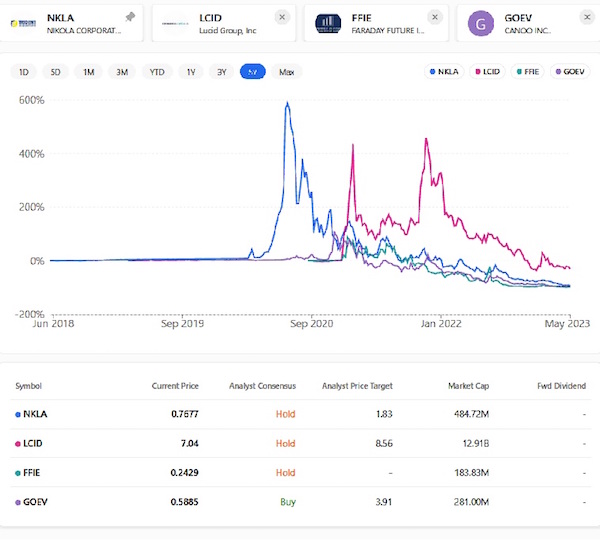Show the Max time range
600x545 pixels.
[287, 72]
